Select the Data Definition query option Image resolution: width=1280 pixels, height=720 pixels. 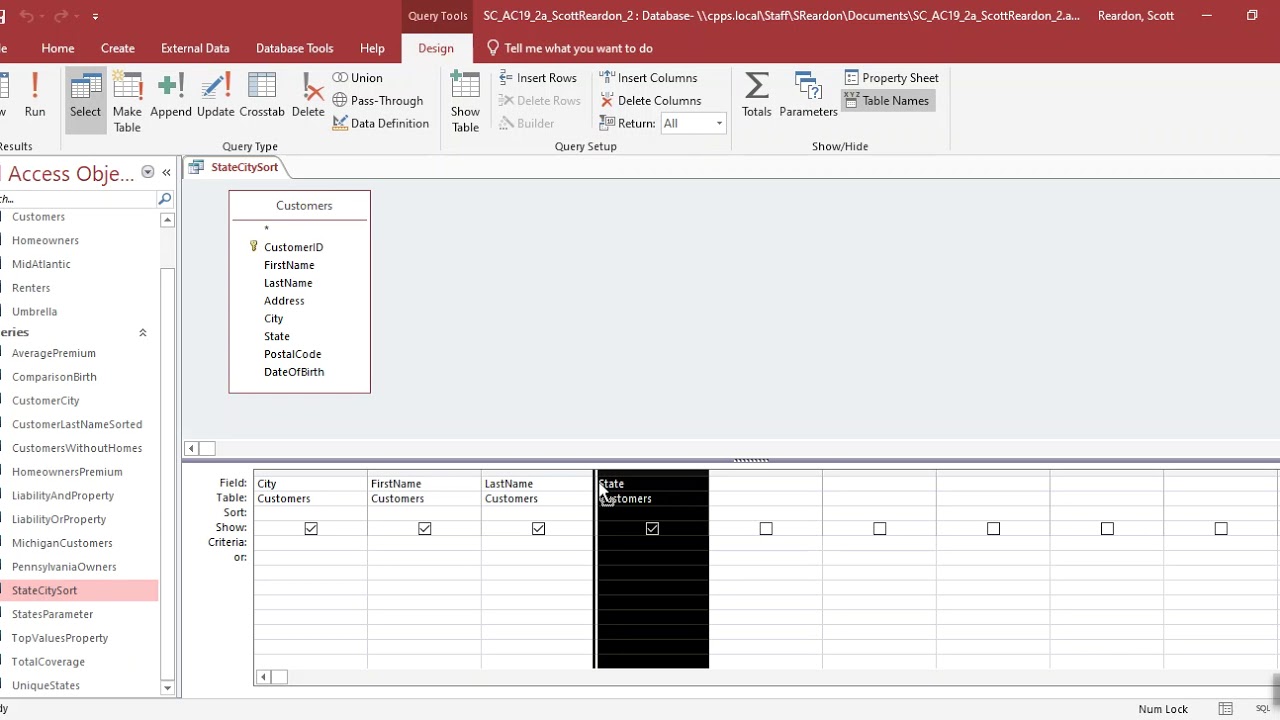pyautogui.click(x=380, y=123)
